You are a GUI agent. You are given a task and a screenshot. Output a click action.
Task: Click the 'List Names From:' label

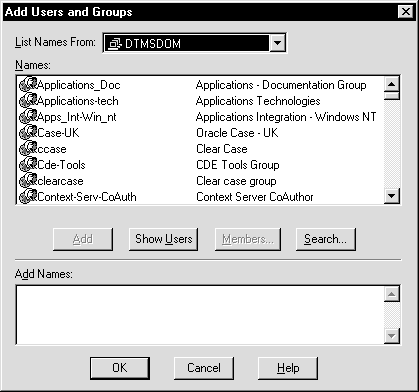55,42
